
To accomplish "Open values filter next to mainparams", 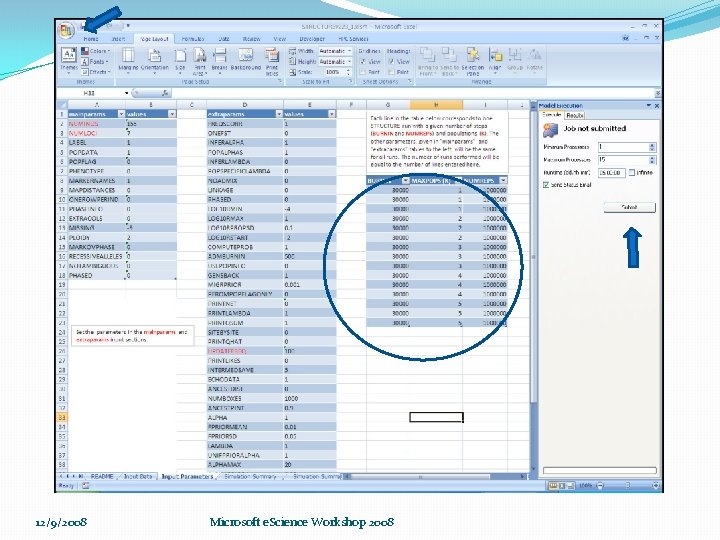I will (172, 114).
